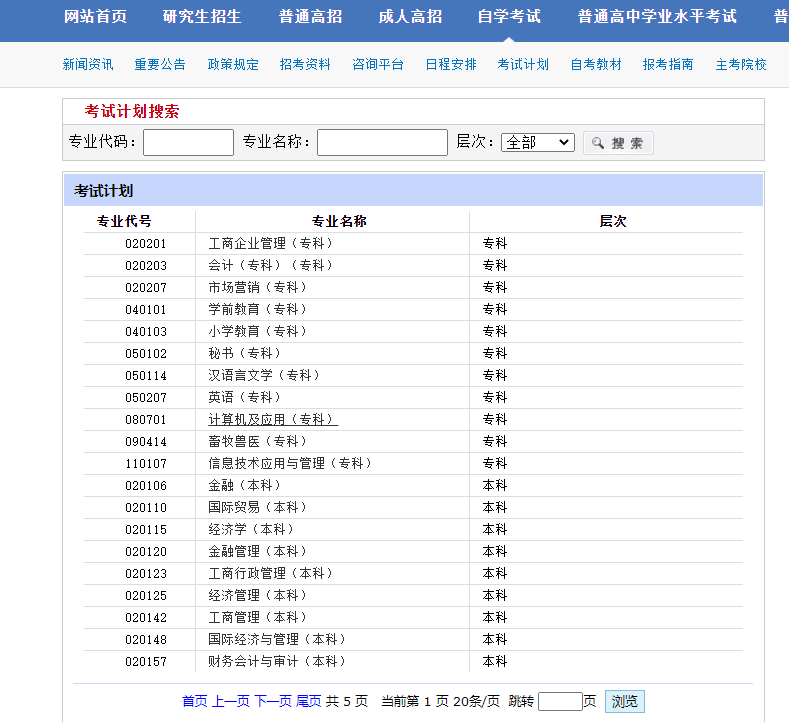Open 成人高招 in top navigation
789x722 pixels.
(x=410, y=17)
